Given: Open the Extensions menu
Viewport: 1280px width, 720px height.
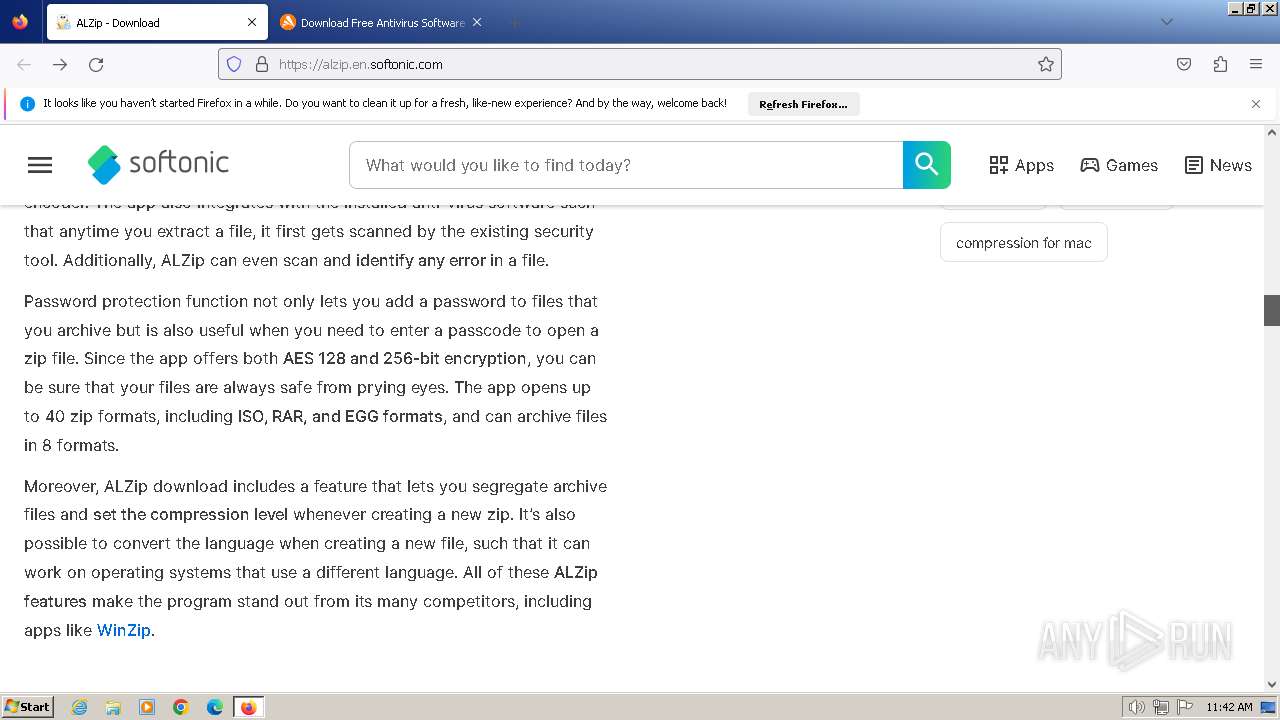Looking at the screenshot, I should point(1220,64).
